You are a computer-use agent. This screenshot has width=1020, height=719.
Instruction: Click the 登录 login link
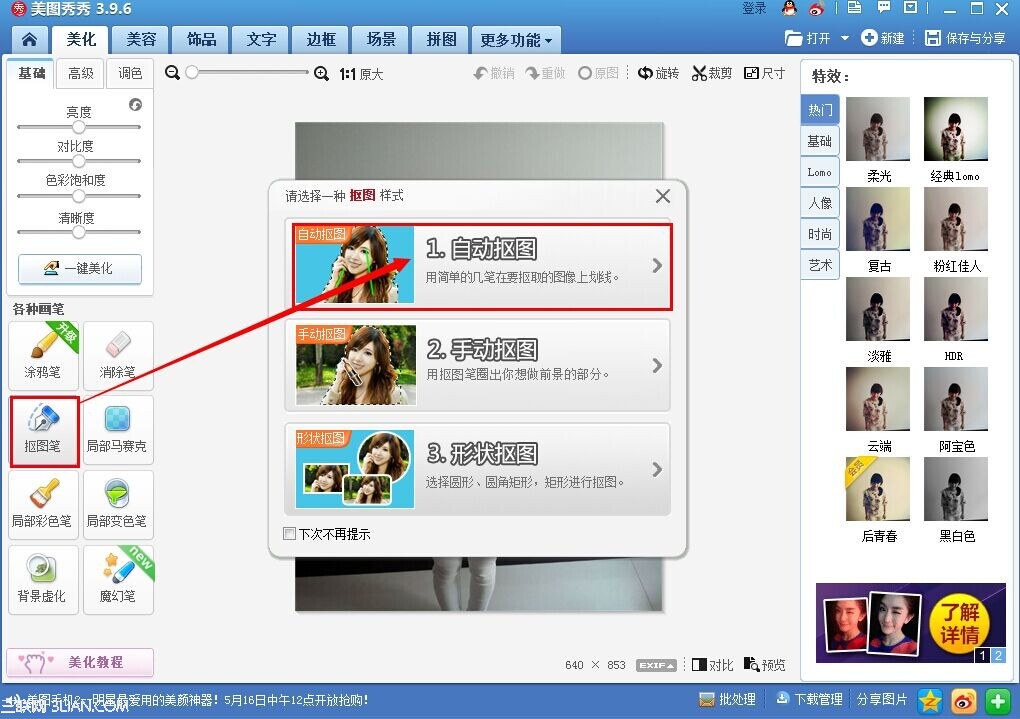coord(754,8)
